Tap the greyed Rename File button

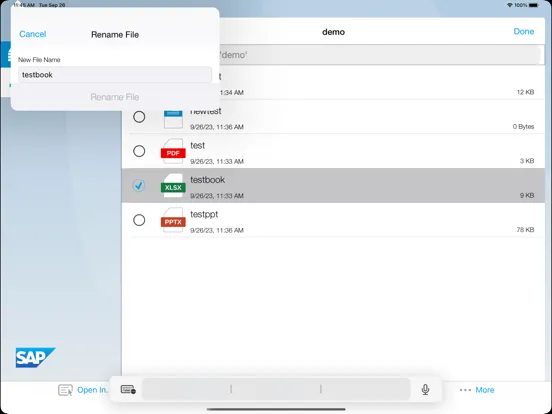click(x=115, y=97)
